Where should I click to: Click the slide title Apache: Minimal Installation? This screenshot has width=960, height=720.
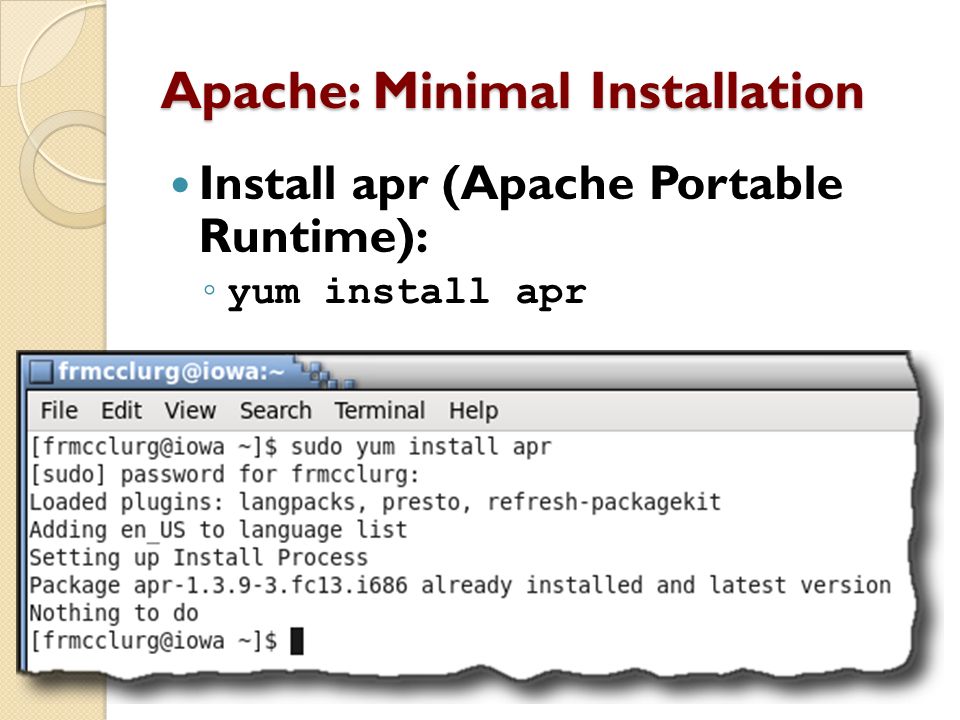click(x=512, y=91)
